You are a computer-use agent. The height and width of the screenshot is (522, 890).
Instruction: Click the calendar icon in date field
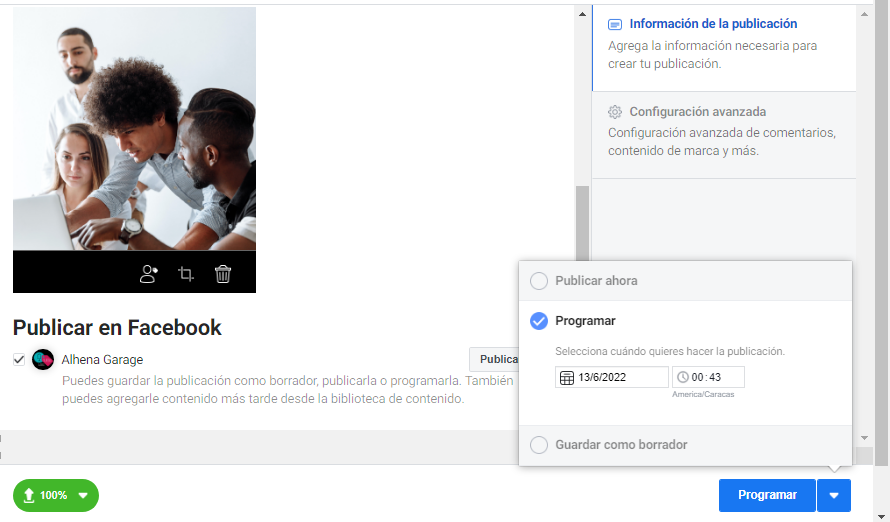(567, 378)
